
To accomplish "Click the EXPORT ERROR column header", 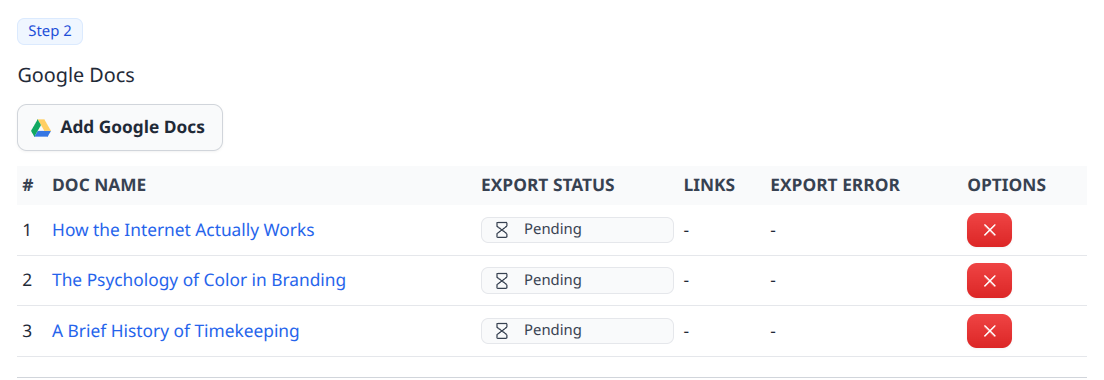I will [835, 185].
